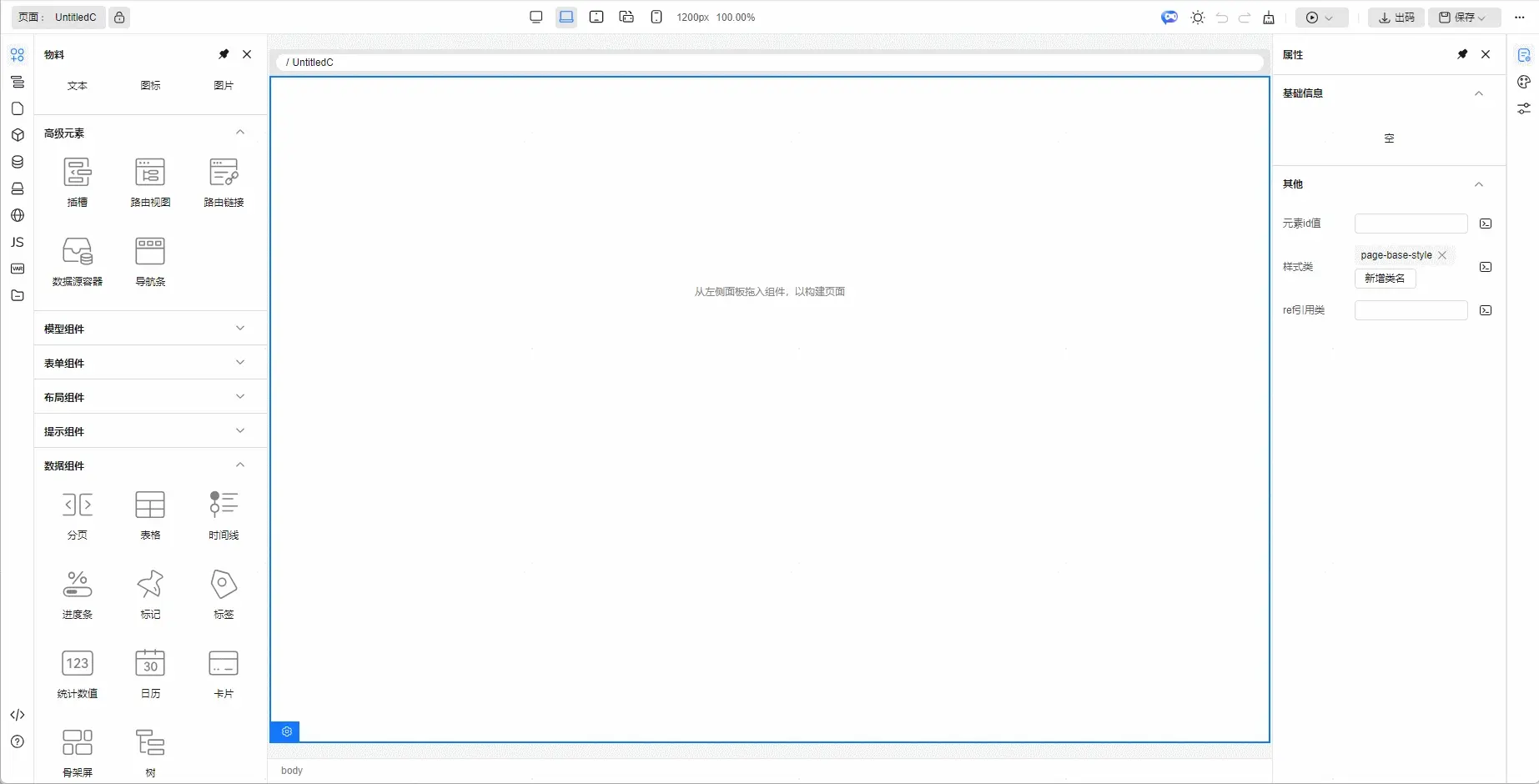Focus the ref引用类 input field
1539x784 pixels.
1411,310
